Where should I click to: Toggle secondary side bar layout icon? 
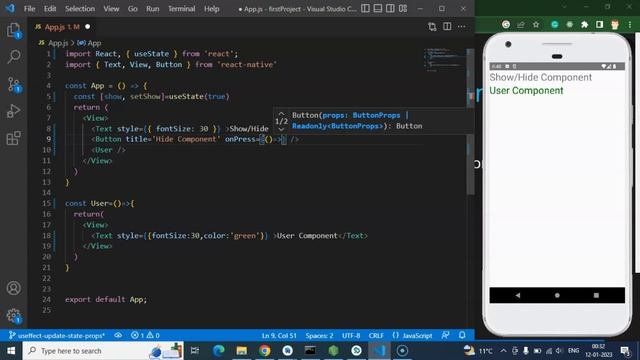[x=390, y=9]
